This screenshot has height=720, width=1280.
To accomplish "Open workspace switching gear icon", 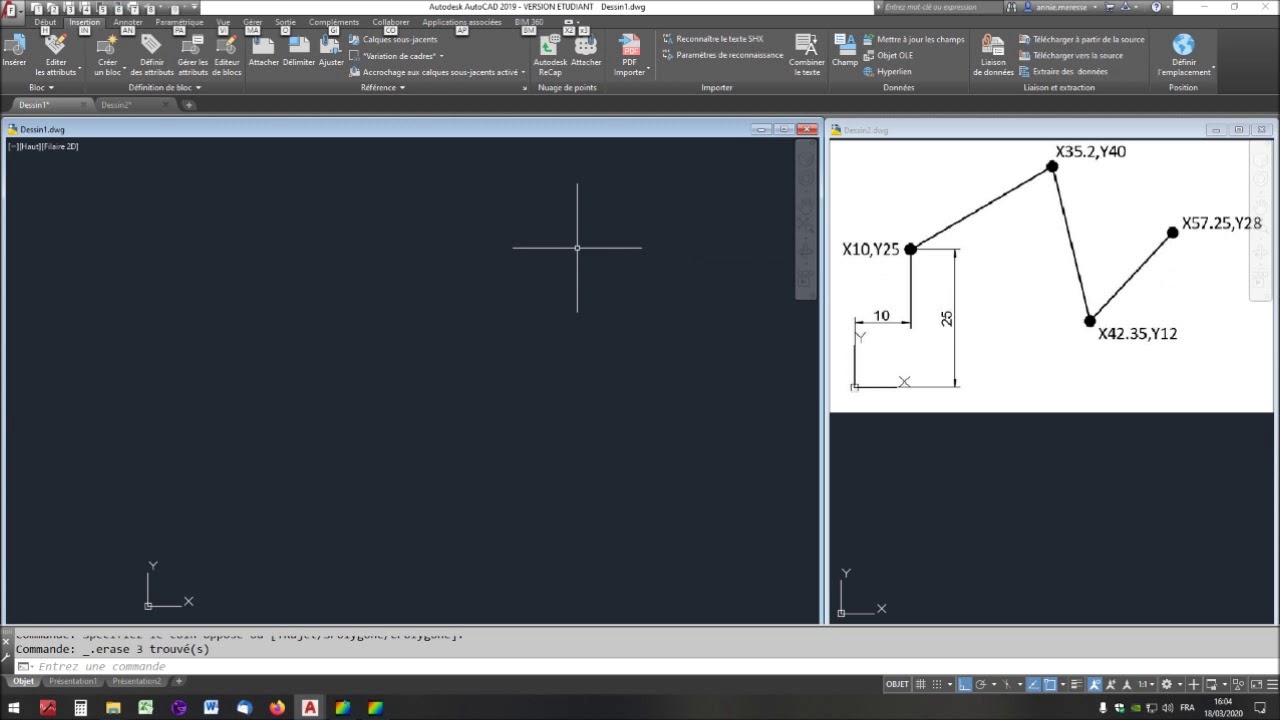I will tap(1166, 684).
